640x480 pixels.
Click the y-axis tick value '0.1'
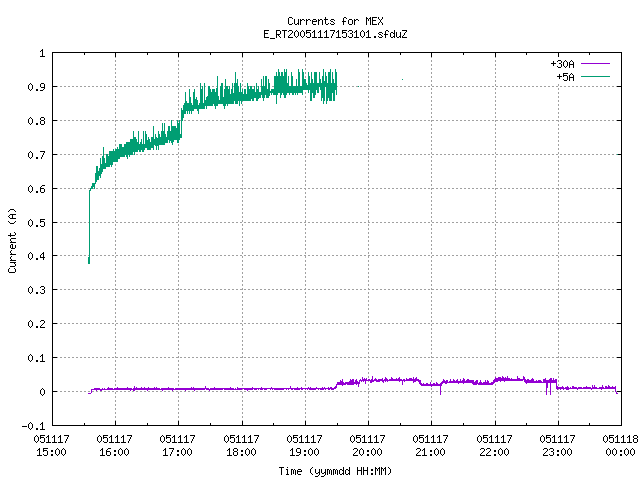(x=37, y=358)
